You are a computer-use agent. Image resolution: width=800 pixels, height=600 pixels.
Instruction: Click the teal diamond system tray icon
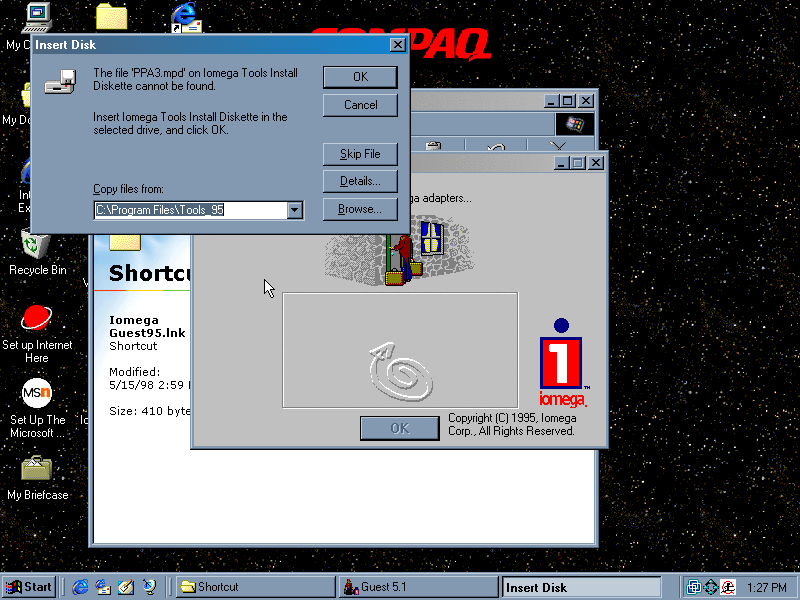tap(711, 587)
